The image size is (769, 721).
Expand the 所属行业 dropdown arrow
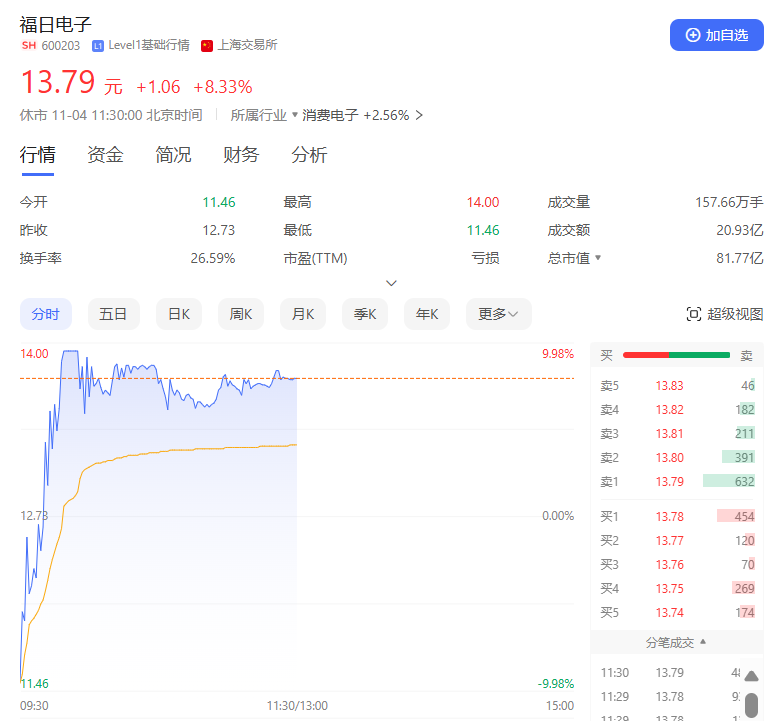coord(295,116)
